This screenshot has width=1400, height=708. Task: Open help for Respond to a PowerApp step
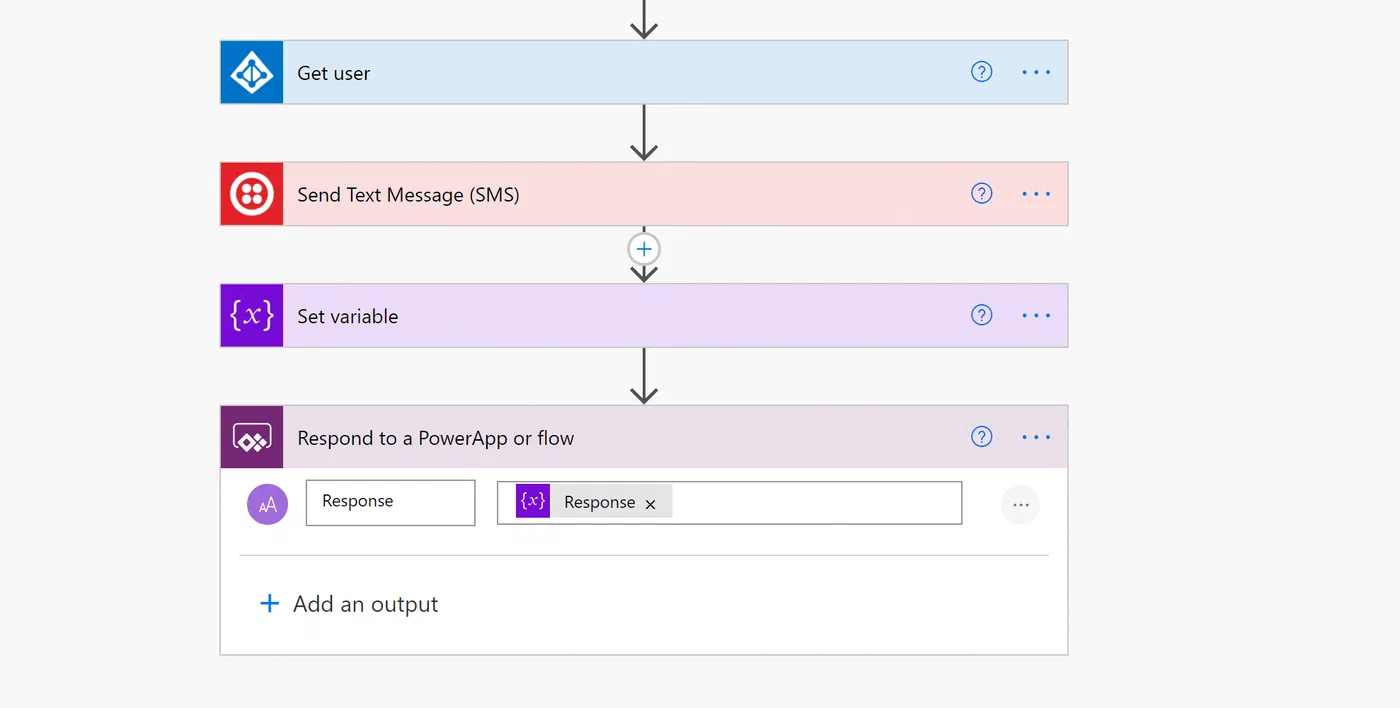(982, 437)
